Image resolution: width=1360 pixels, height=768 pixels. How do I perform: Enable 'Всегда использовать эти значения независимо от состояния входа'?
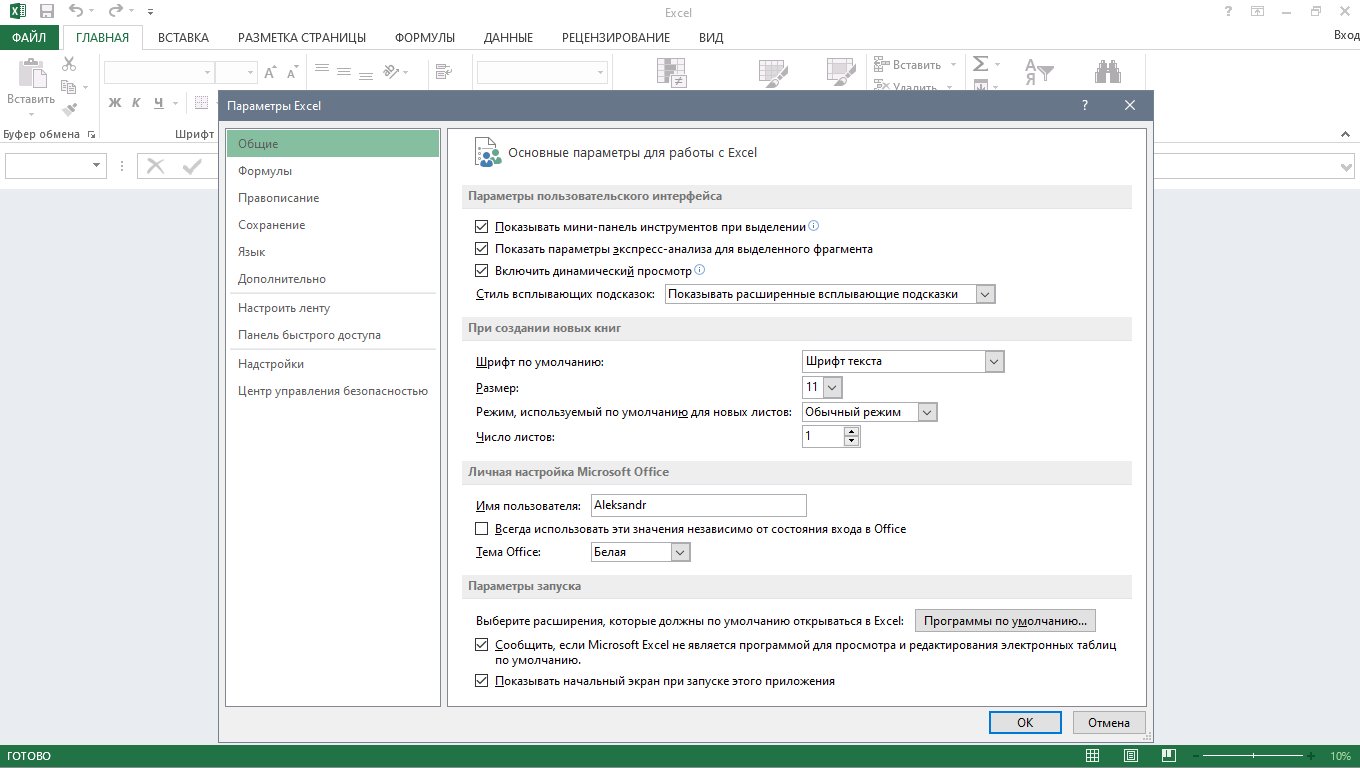tap(481, 528)
